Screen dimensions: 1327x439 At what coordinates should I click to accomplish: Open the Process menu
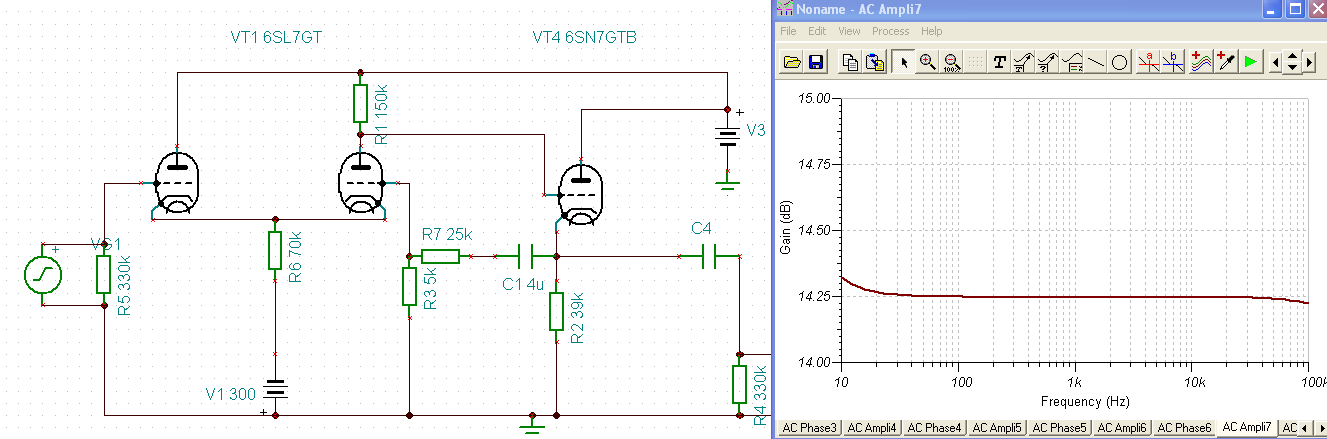tap(890, 31)
